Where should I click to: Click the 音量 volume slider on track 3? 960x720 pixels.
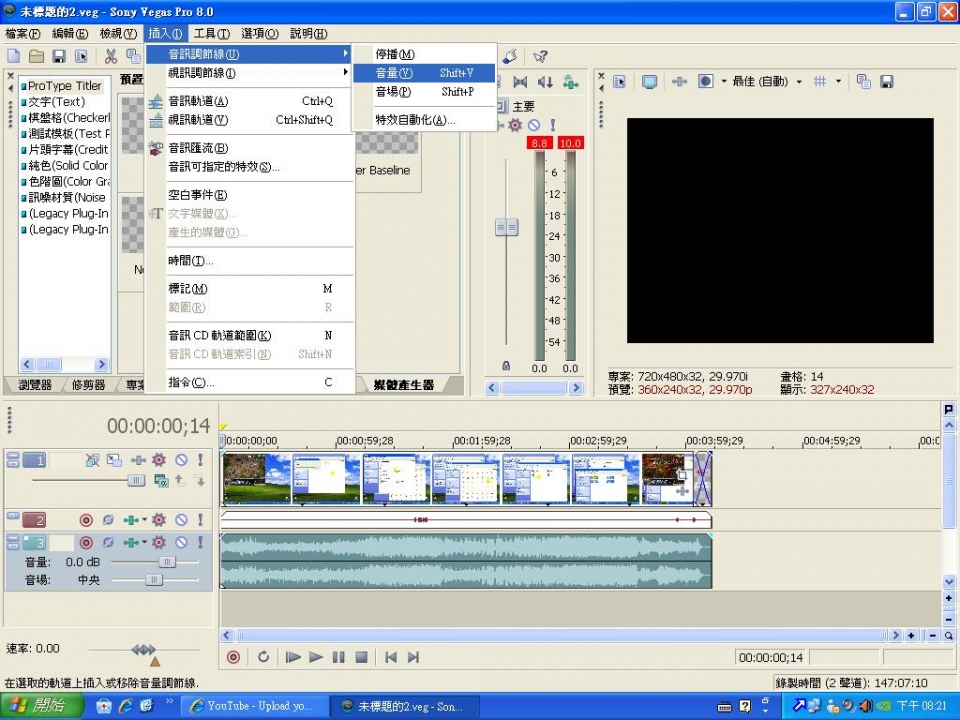(166, 562)
